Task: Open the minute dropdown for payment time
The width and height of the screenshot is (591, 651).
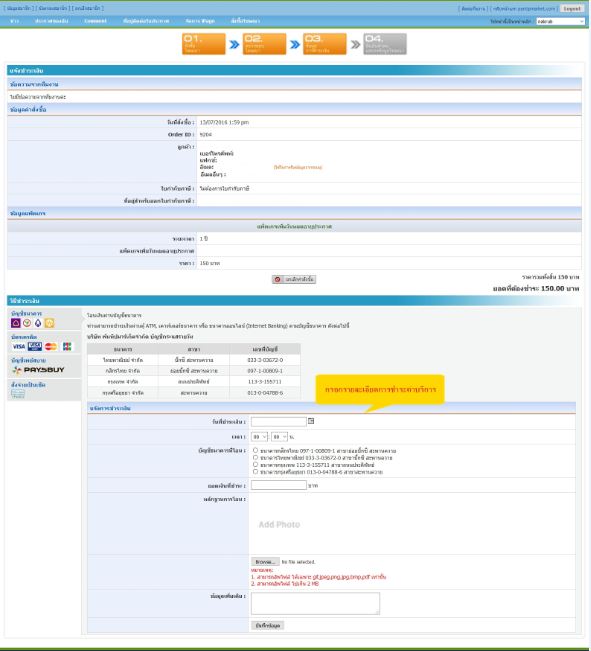Action: pos(280,437)
